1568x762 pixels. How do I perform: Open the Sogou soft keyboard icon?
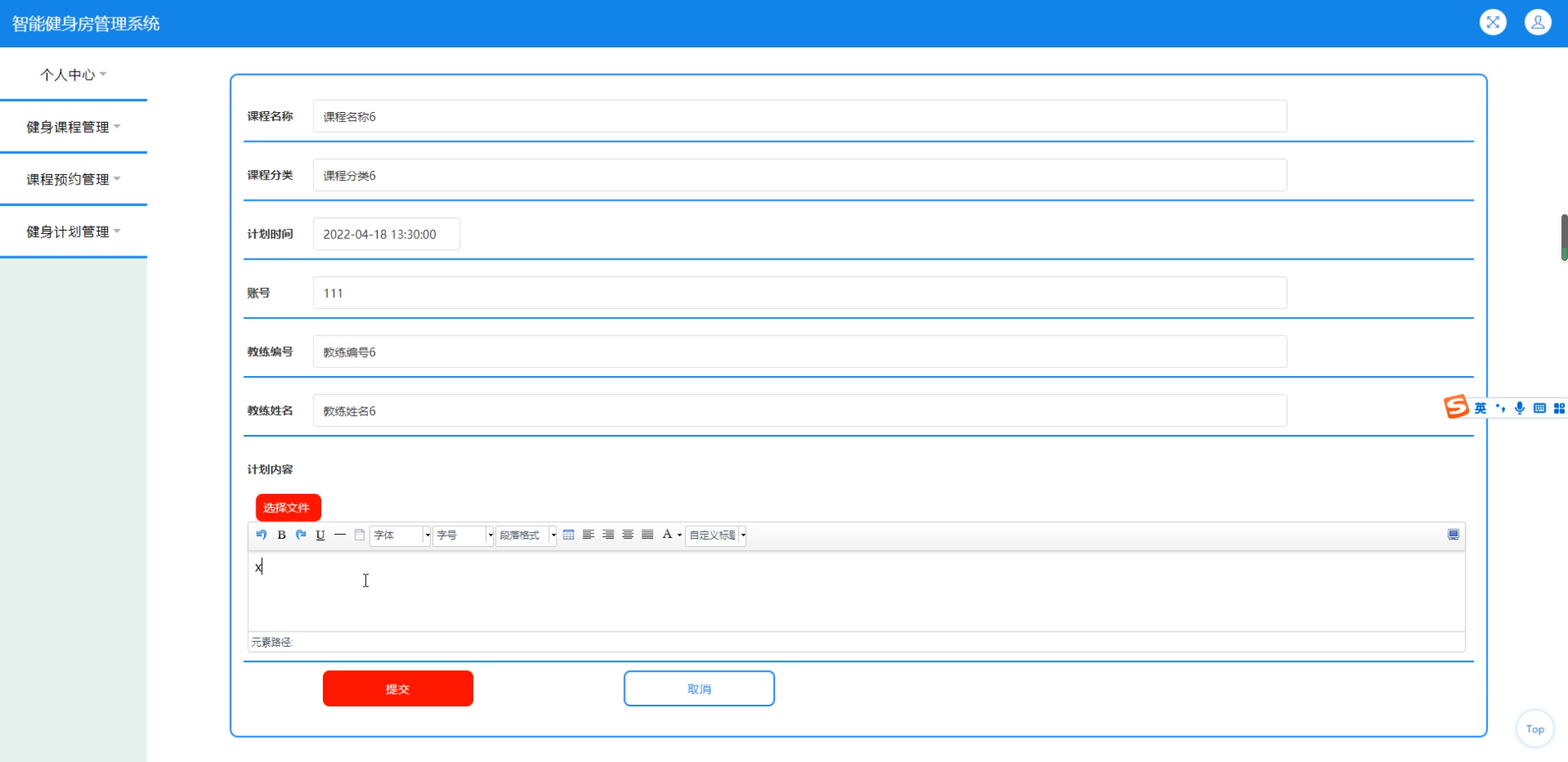click(1540, 408)
